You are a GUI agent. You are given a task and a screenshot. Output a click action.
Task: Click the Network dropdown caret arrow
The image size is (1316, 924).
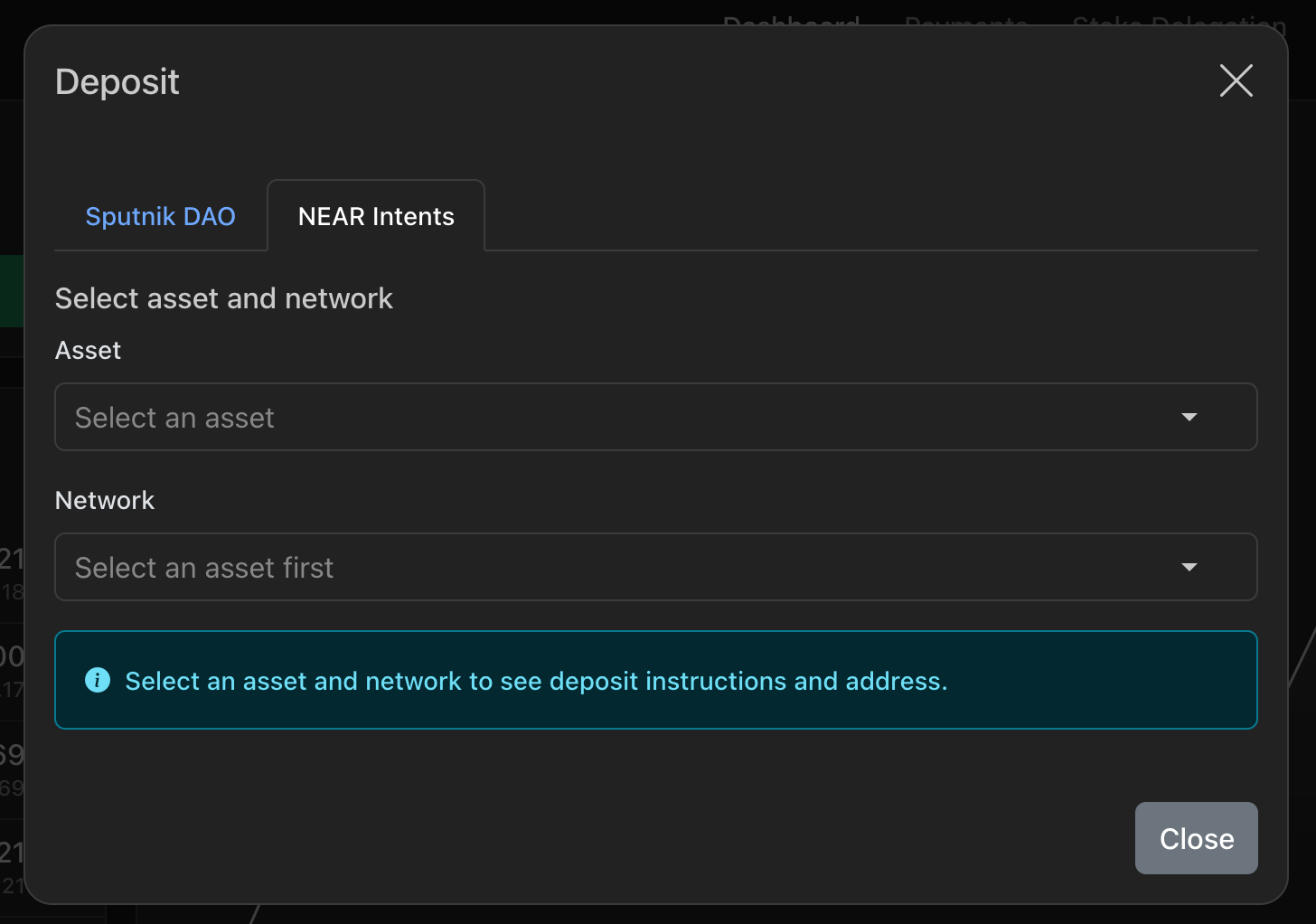tap(1189, 567)
